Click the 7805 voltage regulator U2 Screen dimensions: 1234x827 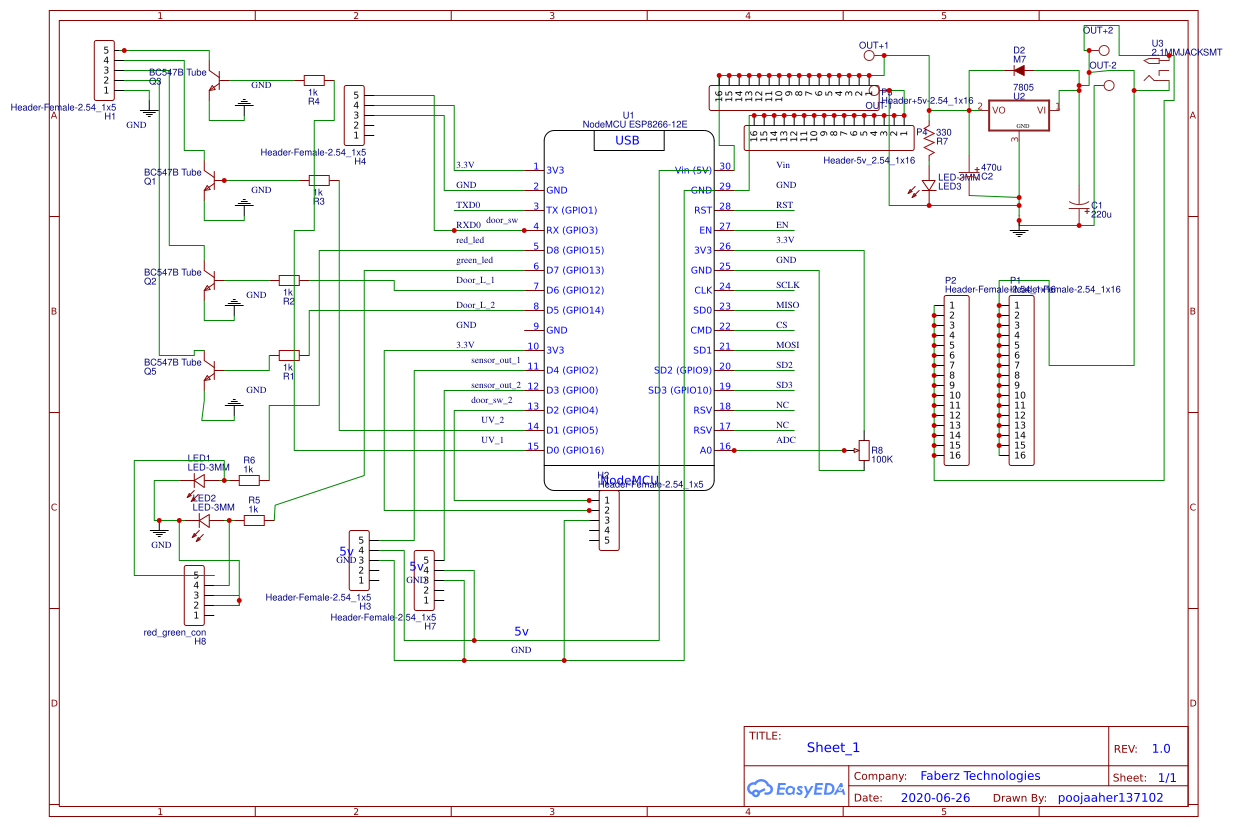point(1020,115)
